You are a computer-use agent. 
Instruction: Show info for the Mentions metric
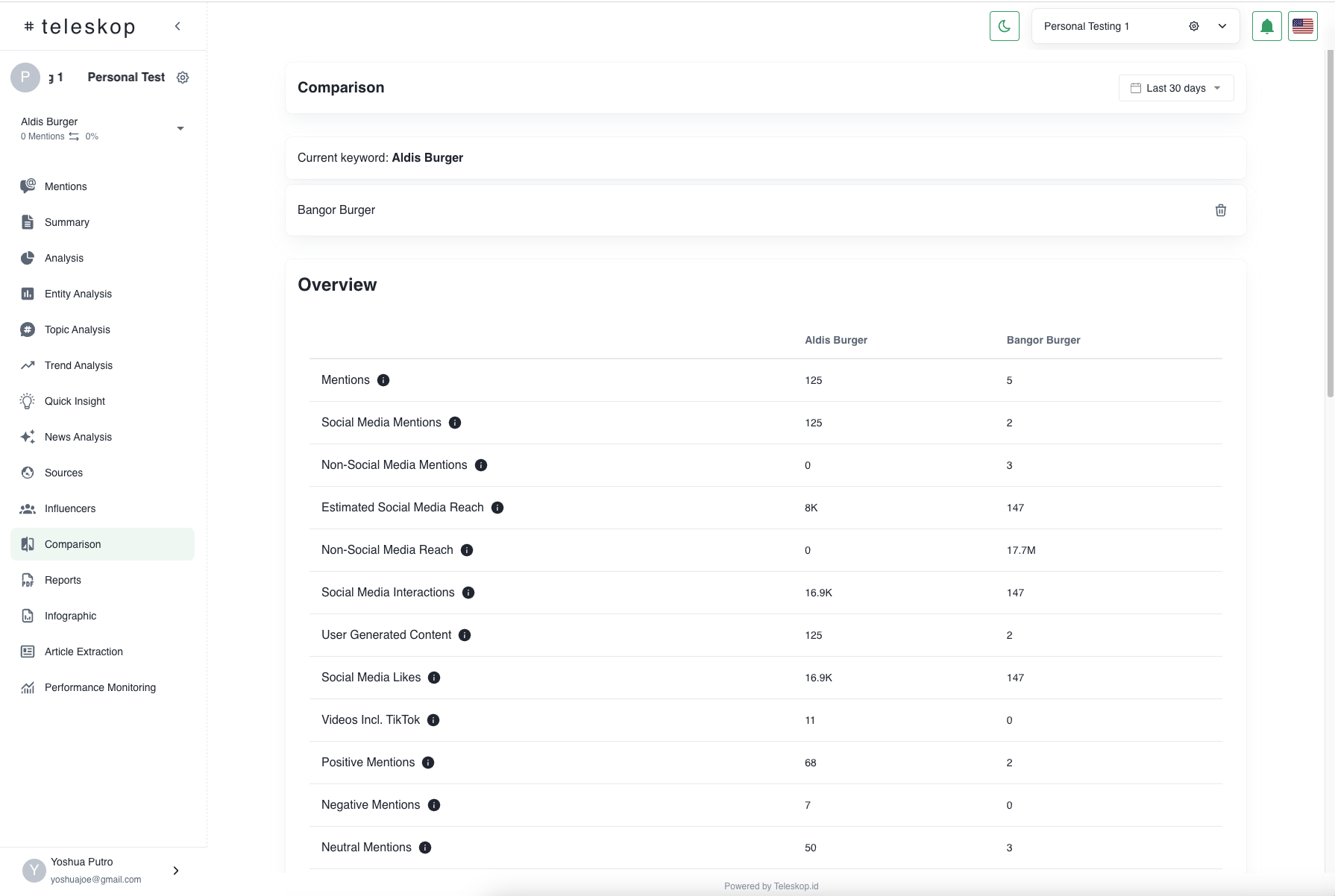pos(383,380)
